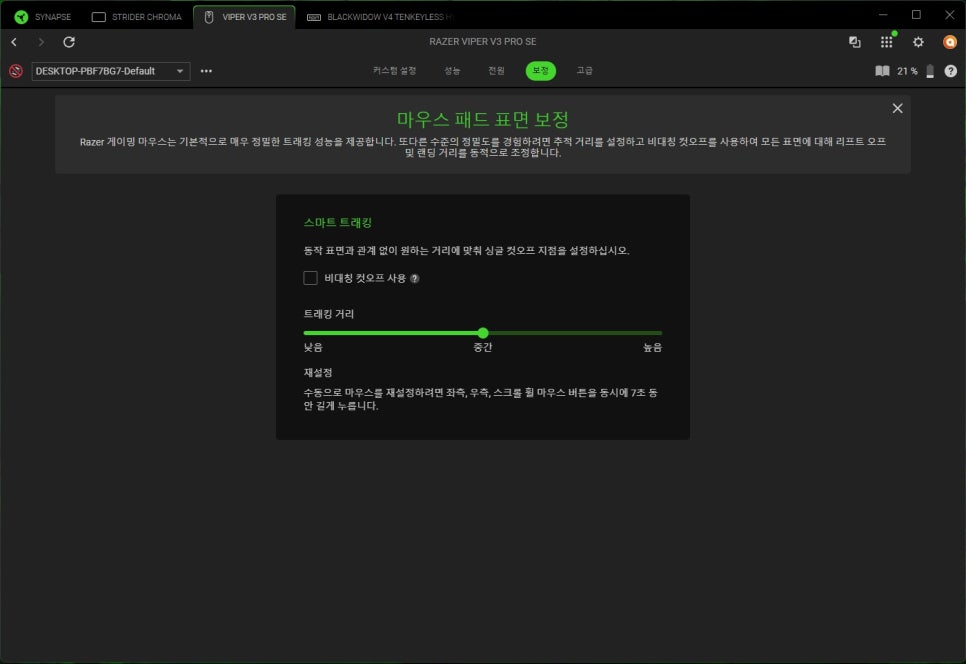Click the refresh icon
Screen dimensions: 966x664
point(69,42)
